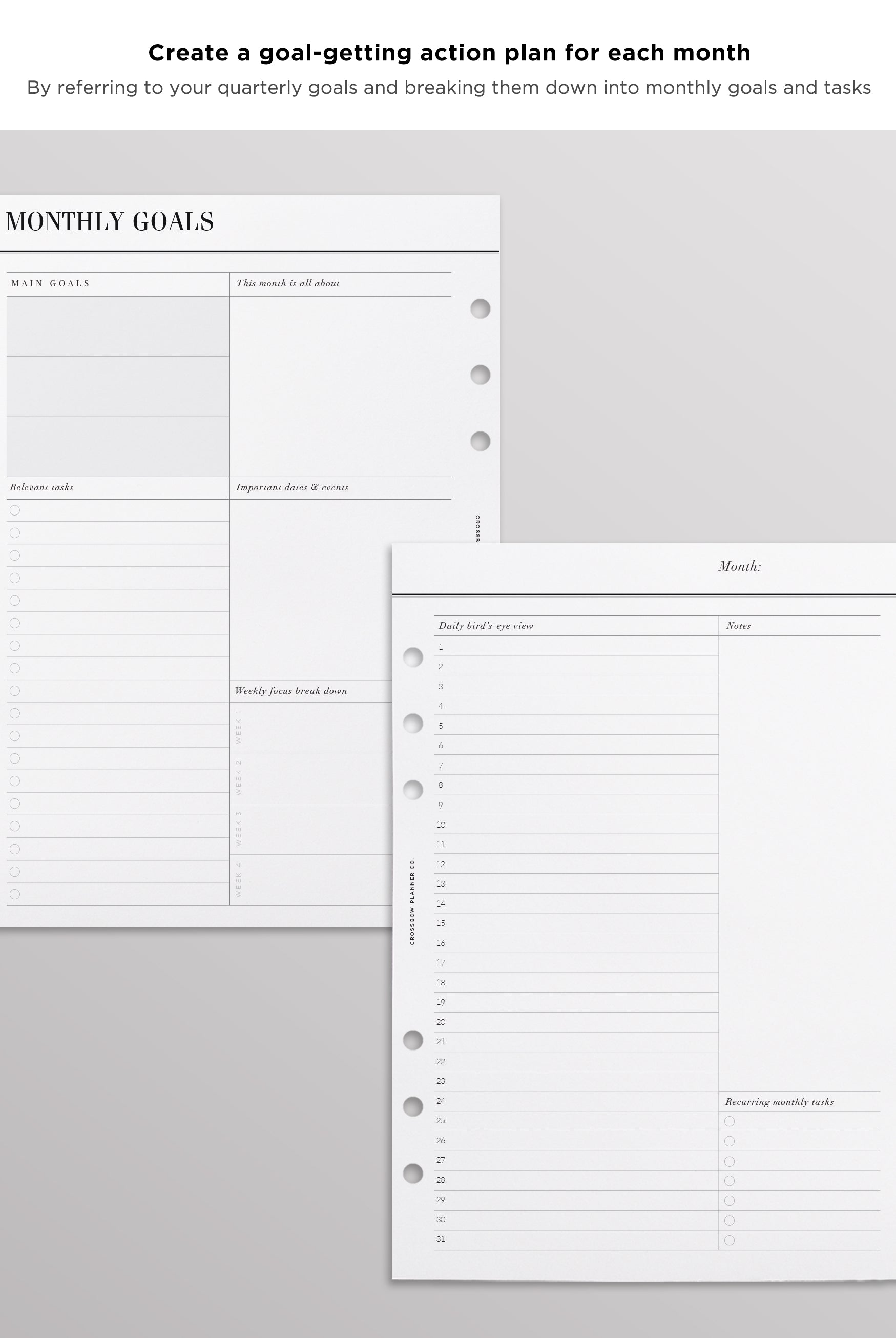
Task: Click the vertical Crossbow Planner Co. logo text
Action: [x=412, y=901]
